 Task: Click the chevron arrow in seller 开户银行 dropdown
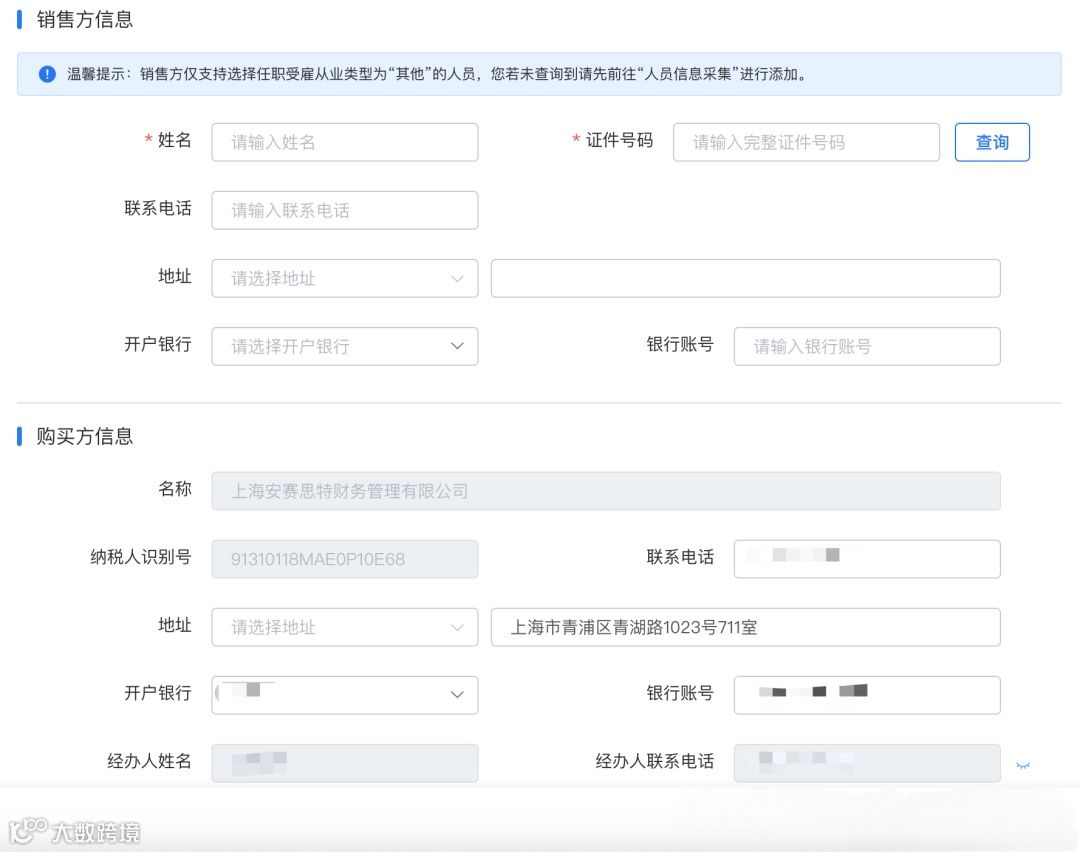tap(457, 346)
